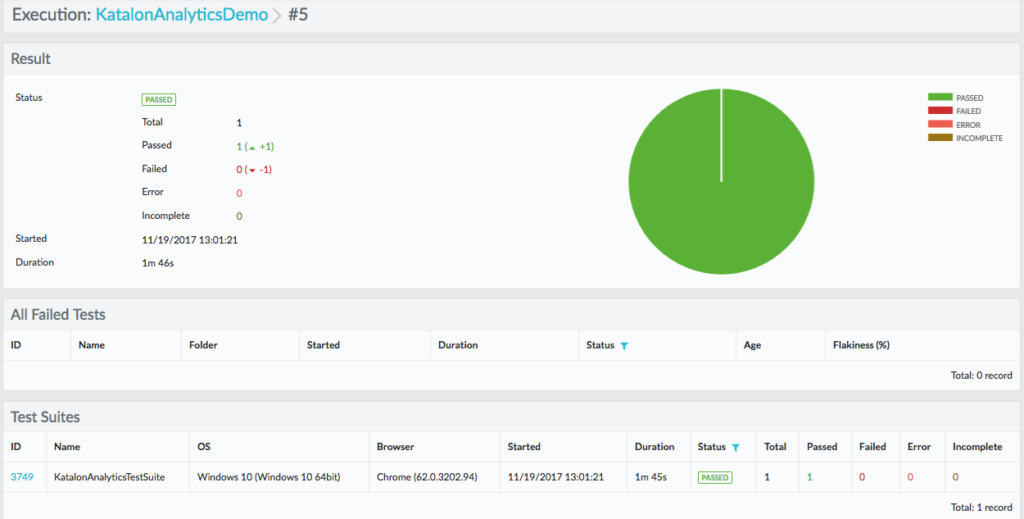Click the Result panel heading

pos(31,59)
